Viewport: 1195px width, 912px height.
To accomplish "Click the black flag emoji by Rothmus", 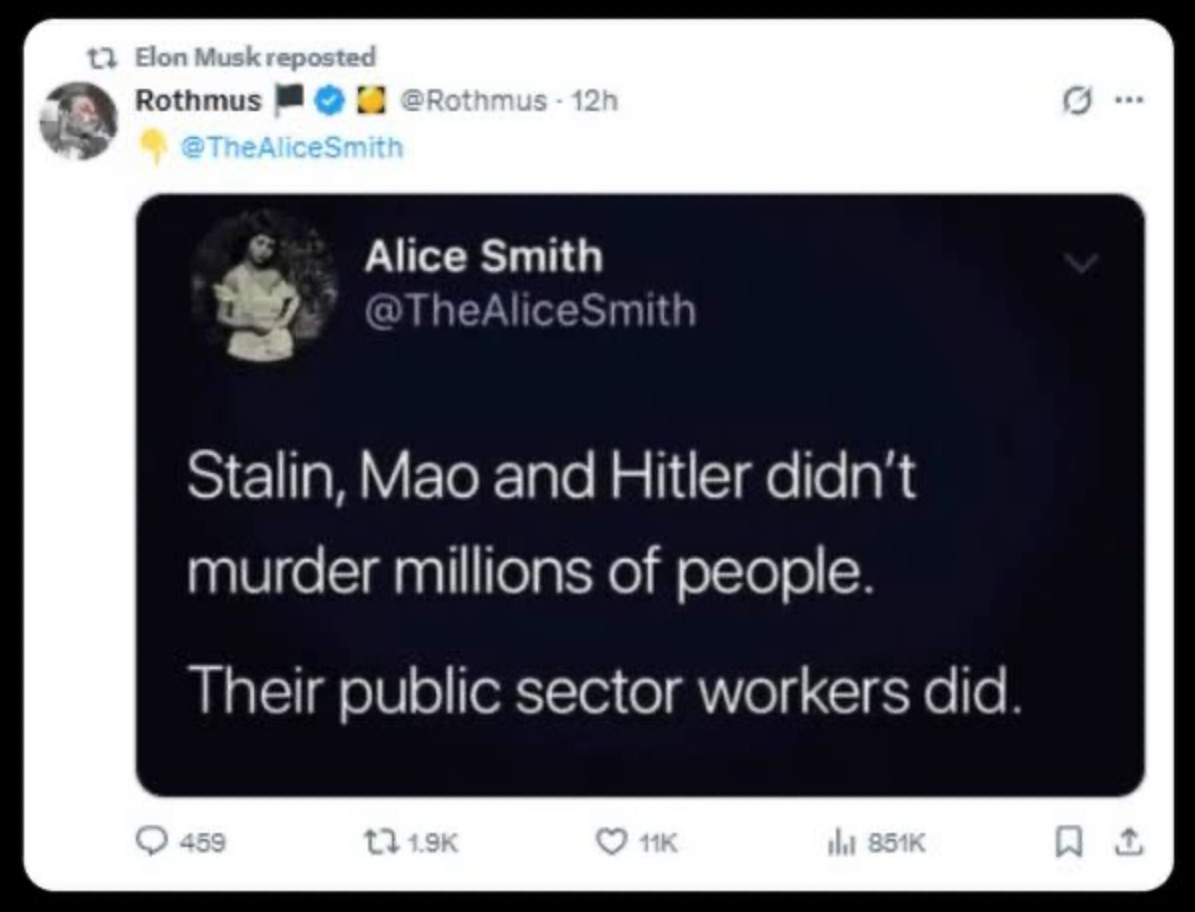I will click(289, 100).
